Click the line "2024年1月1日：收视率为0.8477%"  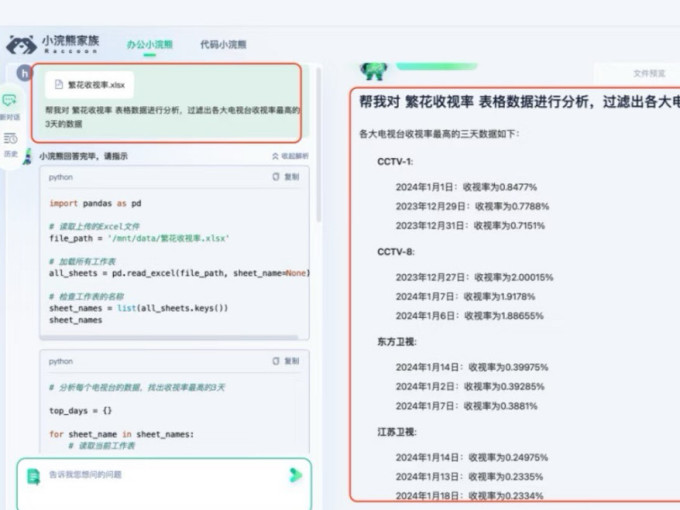click(466, 187)
